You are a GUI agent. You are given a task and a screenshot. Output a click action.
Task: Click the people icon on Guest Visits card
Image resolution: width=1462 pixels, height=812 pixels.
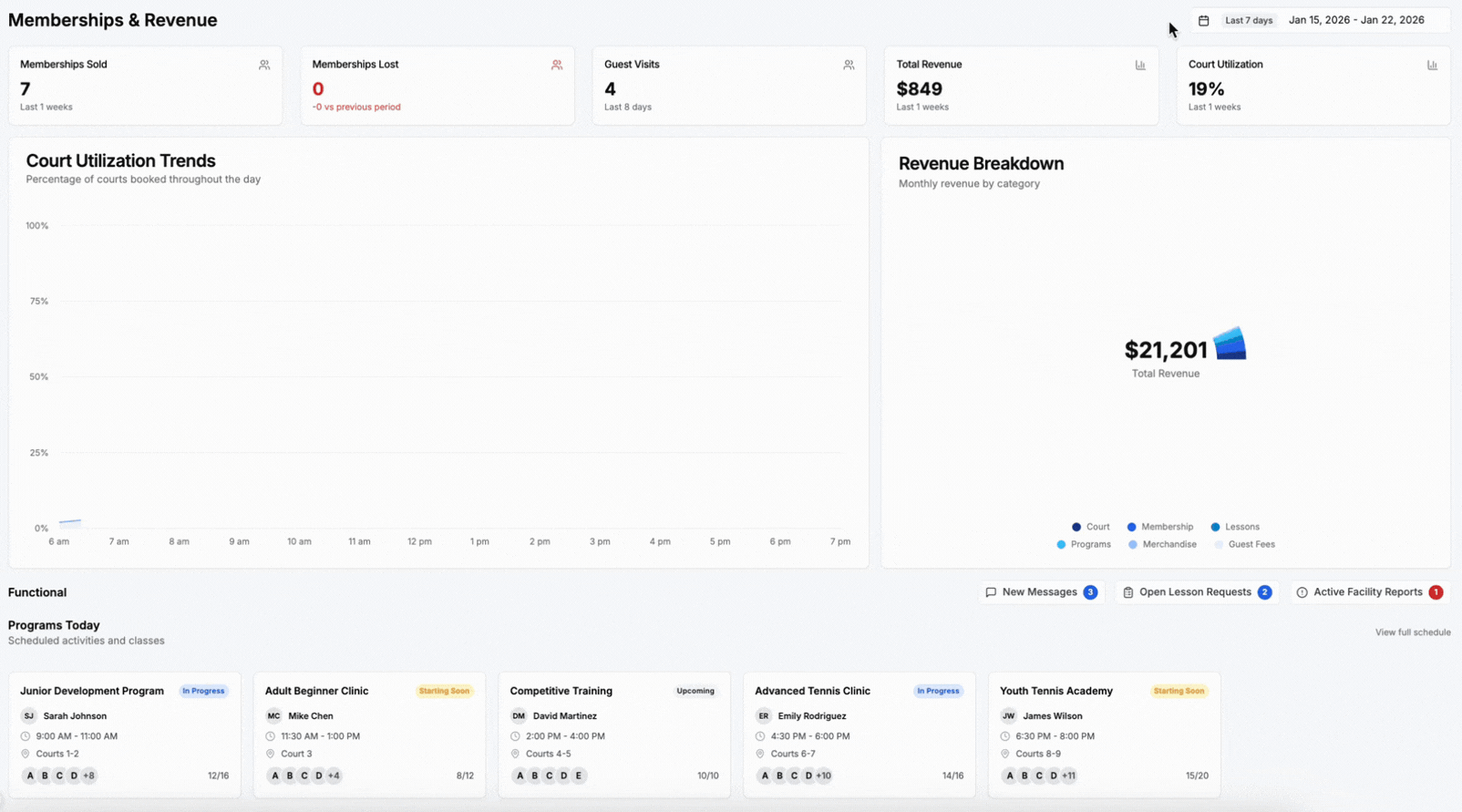click(849, 65)
